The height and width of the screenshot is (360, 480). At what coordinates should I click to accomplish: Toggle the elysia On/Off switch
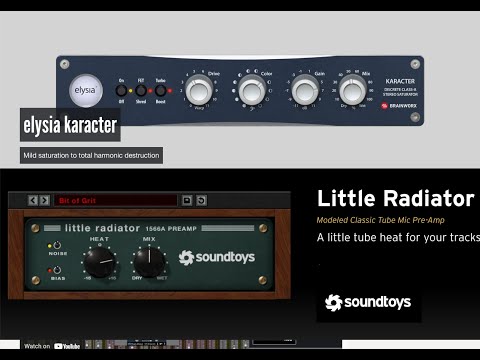121,91
